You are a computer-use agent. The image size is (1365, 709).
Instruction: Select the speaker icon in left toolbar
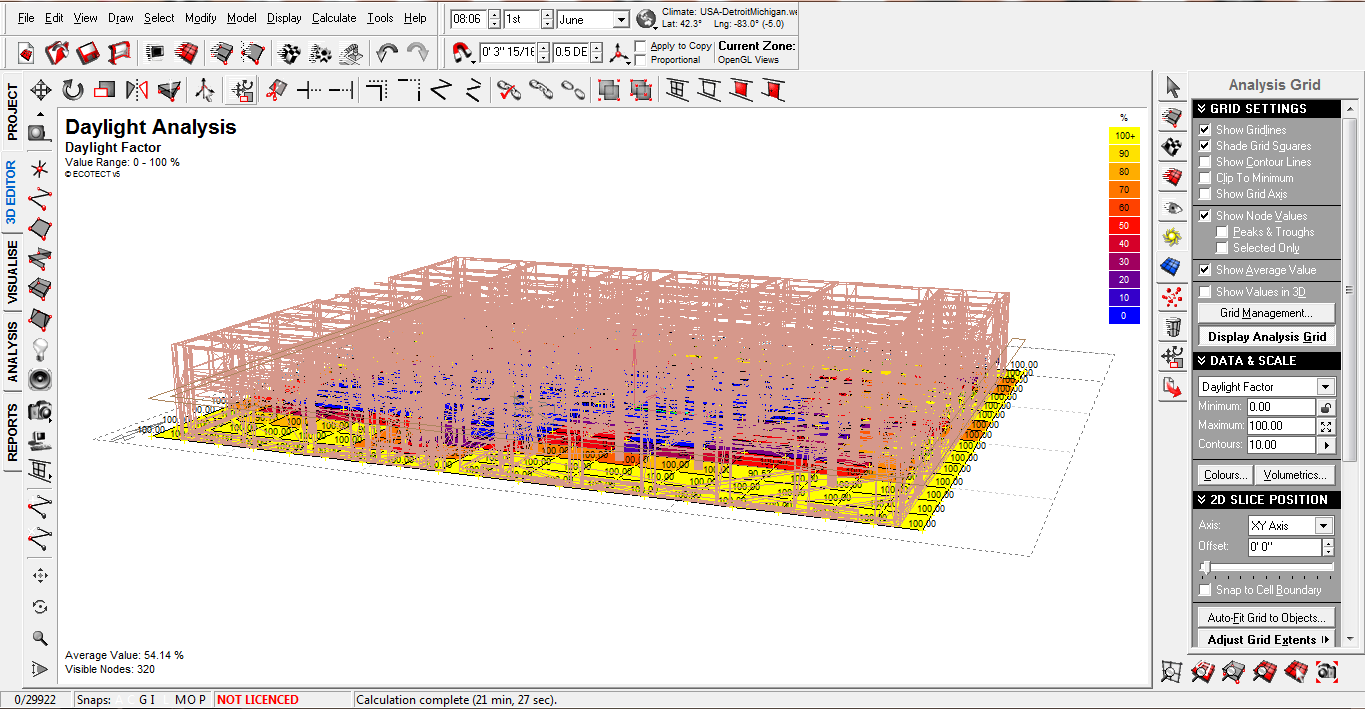40,380
